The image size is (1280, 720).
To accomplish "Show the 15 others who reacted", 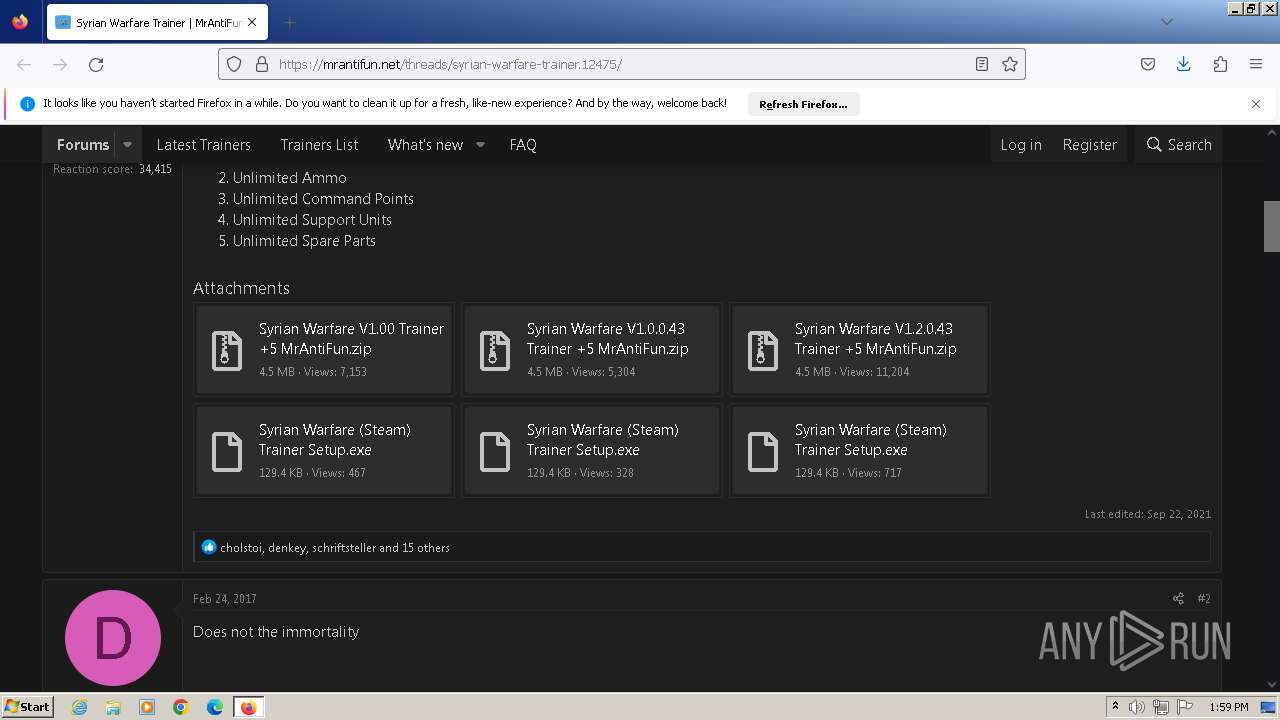I will (426, 548).
